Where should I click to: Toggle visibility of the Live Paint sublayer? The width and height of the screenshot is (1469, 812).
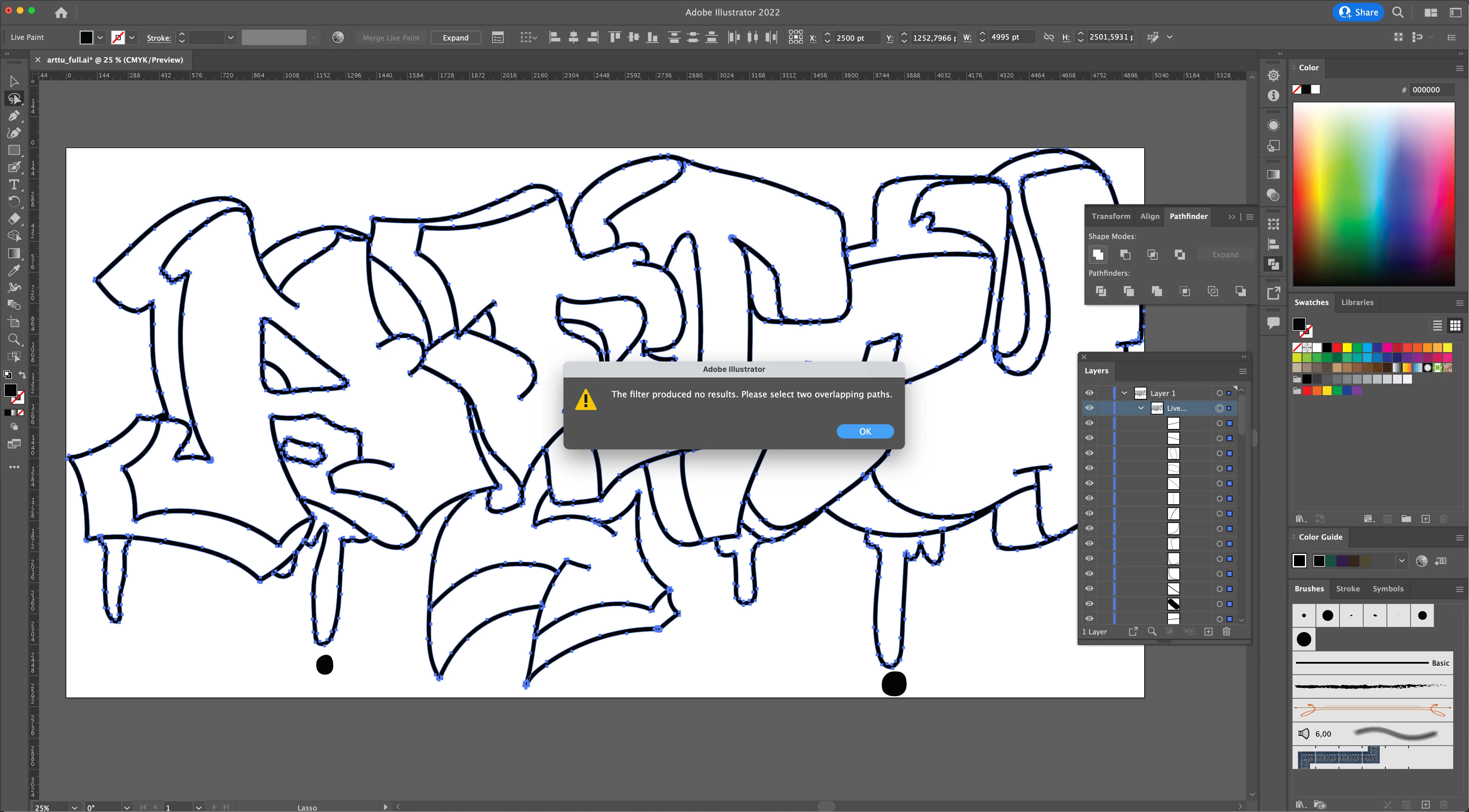1089,408
